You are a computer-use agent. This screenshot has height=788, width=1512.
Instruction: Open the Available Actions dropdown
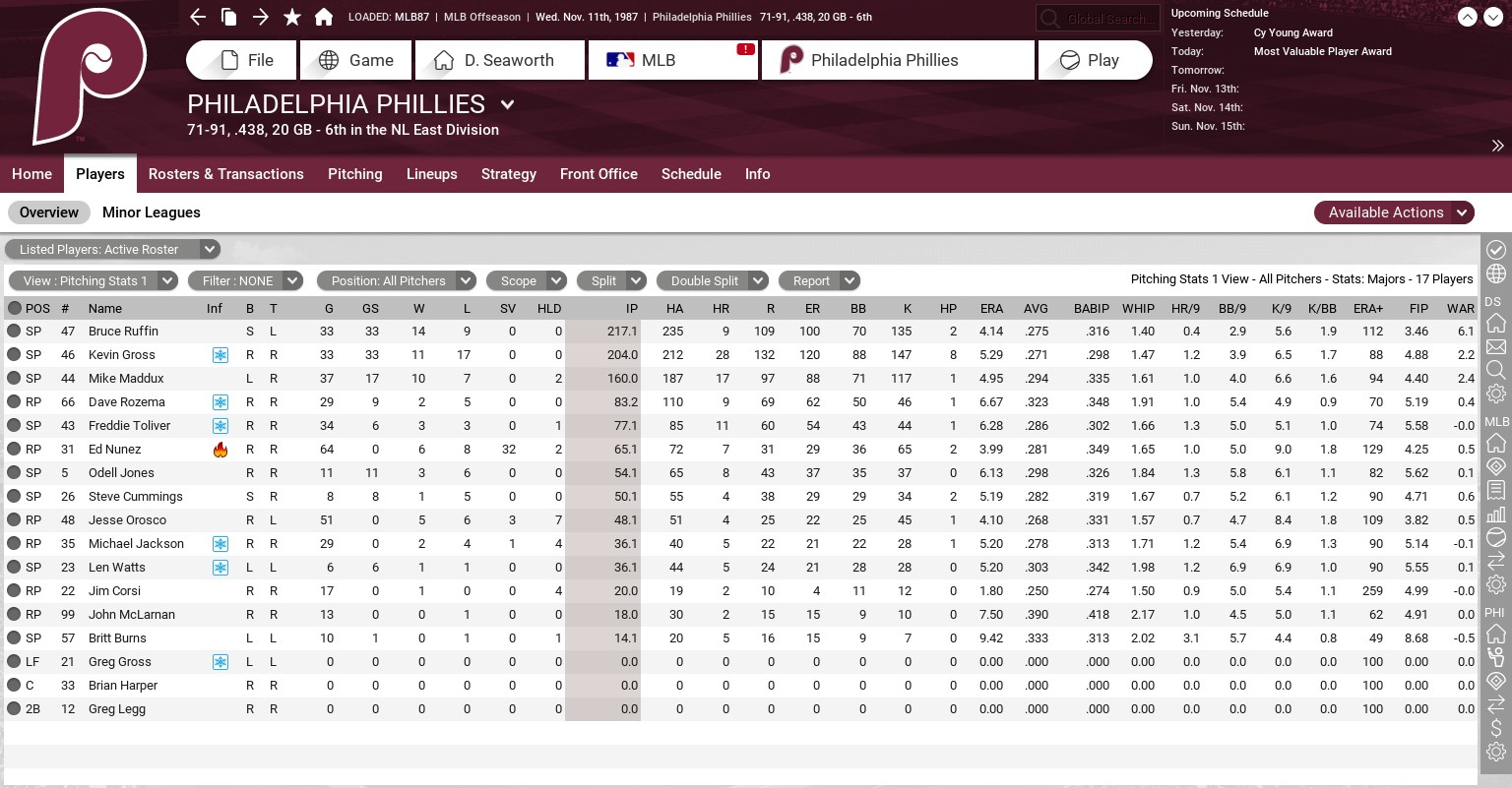(1393, 212)
